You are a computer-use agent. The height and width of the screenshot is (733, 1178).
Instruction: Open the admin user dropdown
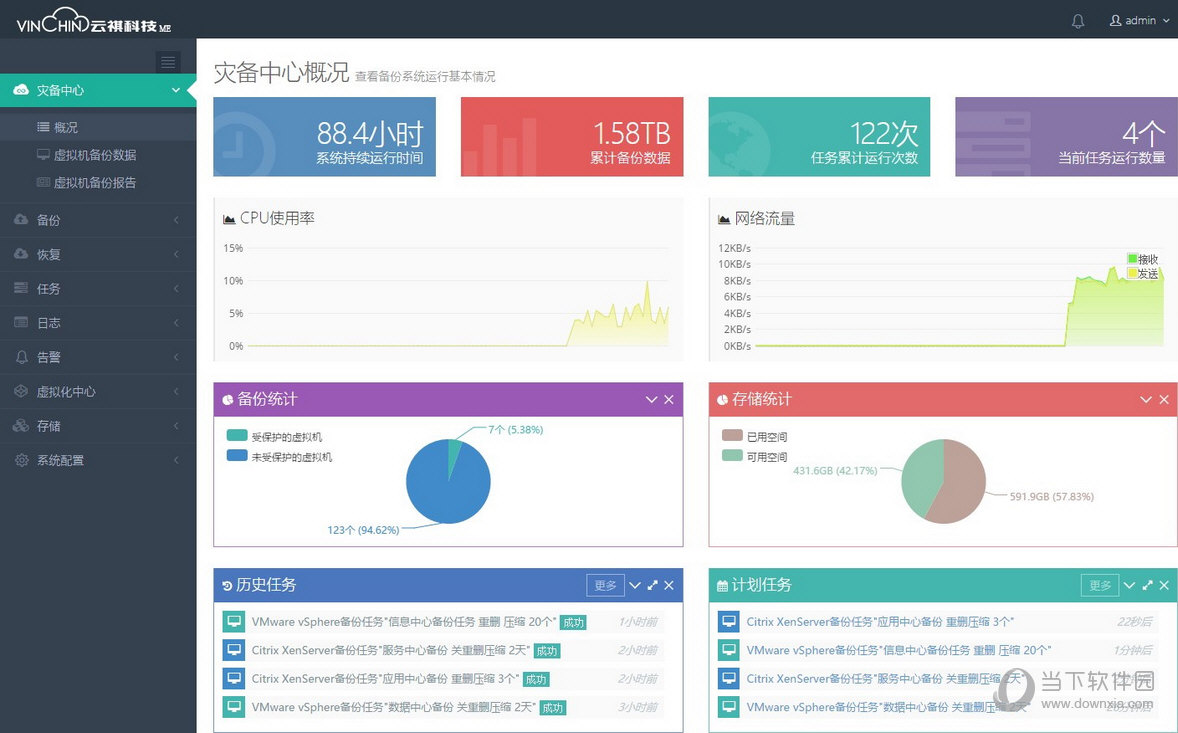coord(1139,21)
